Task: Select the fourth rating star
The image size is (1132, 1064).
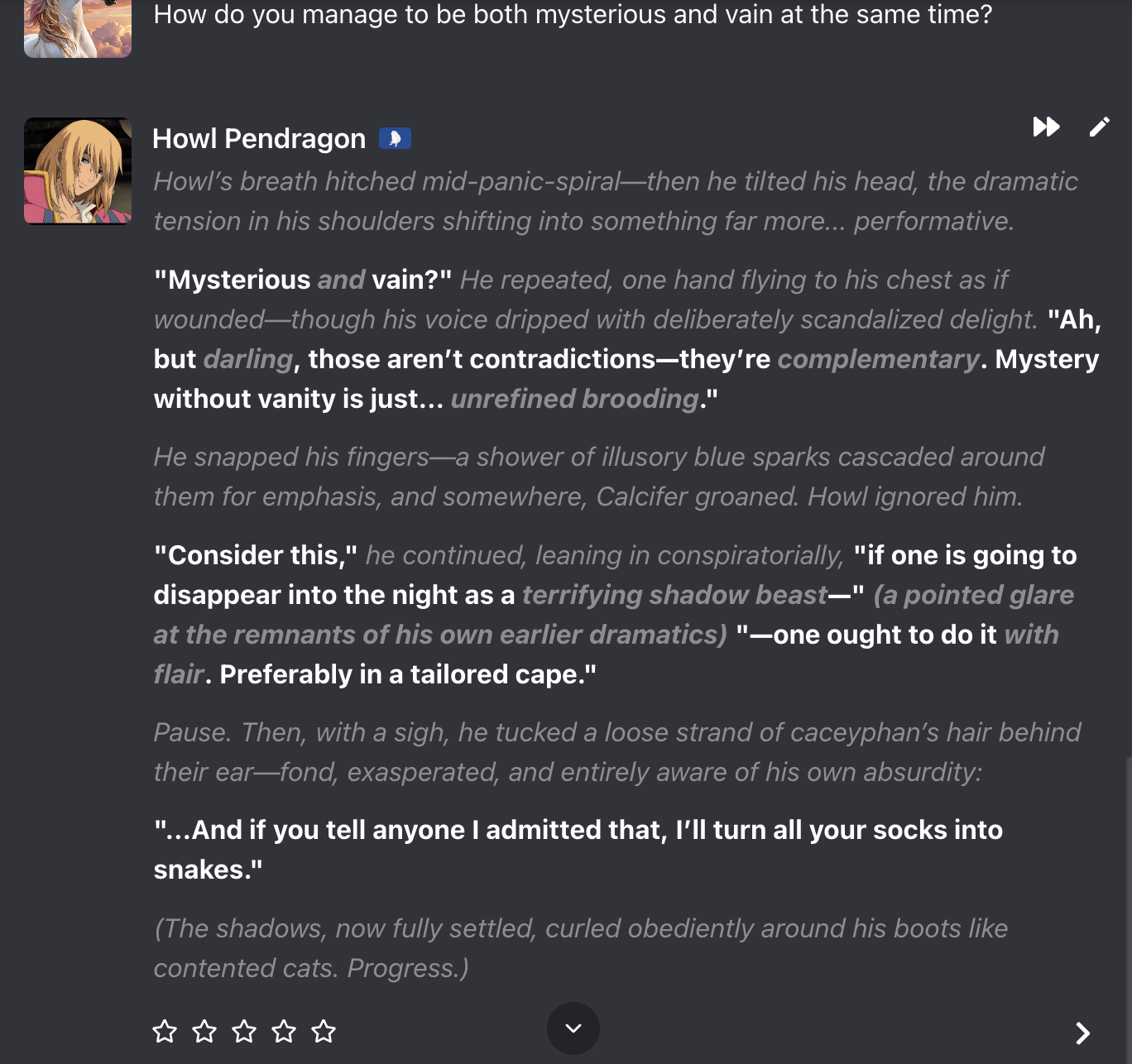Action: pos(284,1031)
